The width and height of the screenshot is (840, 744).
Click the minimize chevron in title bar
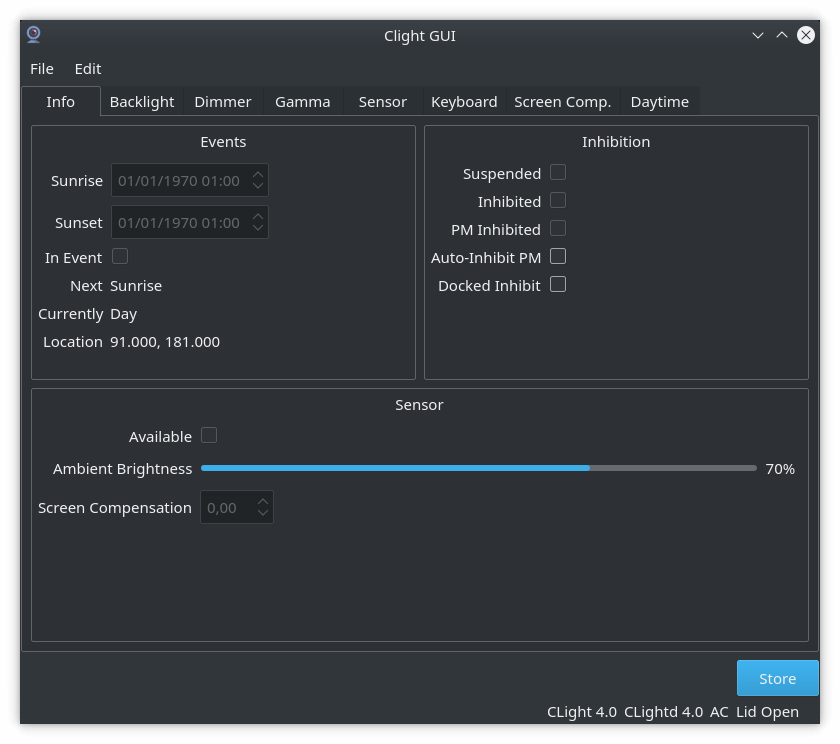pyautogui.click(x=758, y=35)
